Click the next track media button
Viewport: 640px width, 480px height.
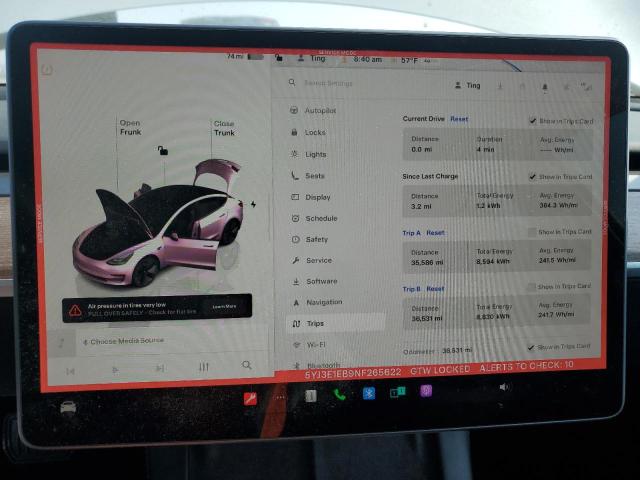pos(160,369)
